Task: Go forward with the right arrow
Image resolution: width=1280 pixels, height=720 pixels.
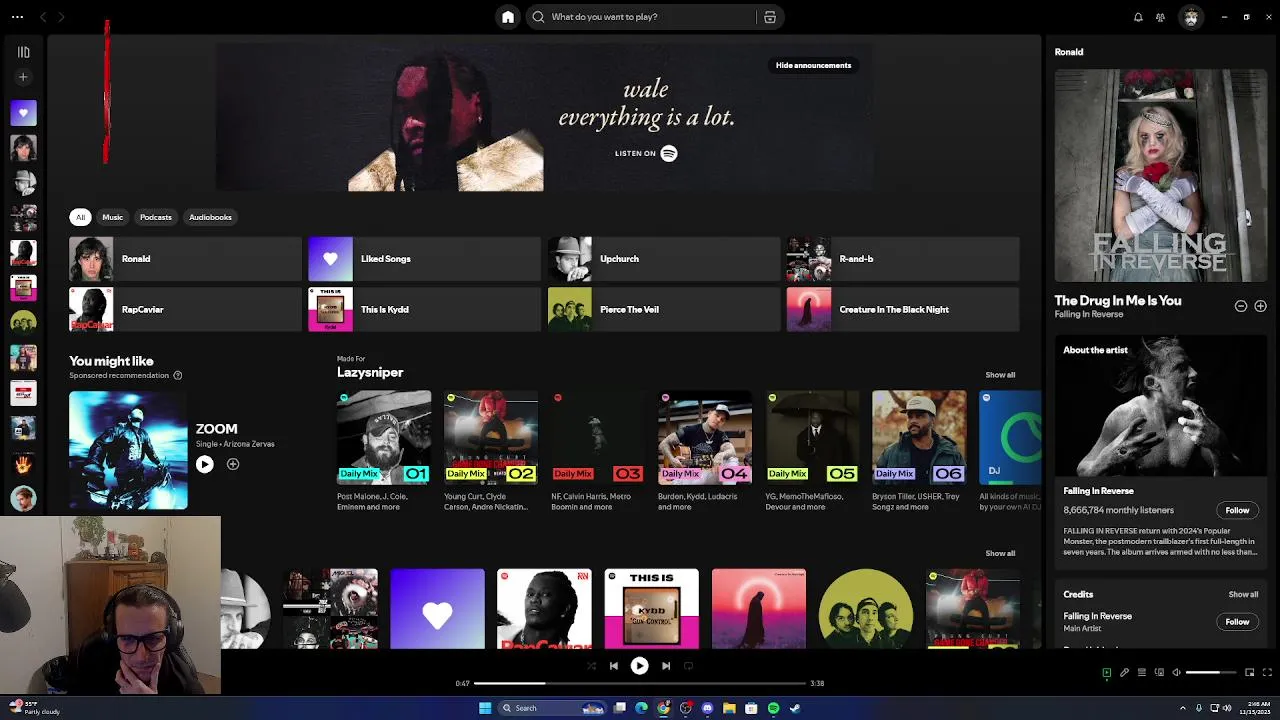Action: [61, 17]
